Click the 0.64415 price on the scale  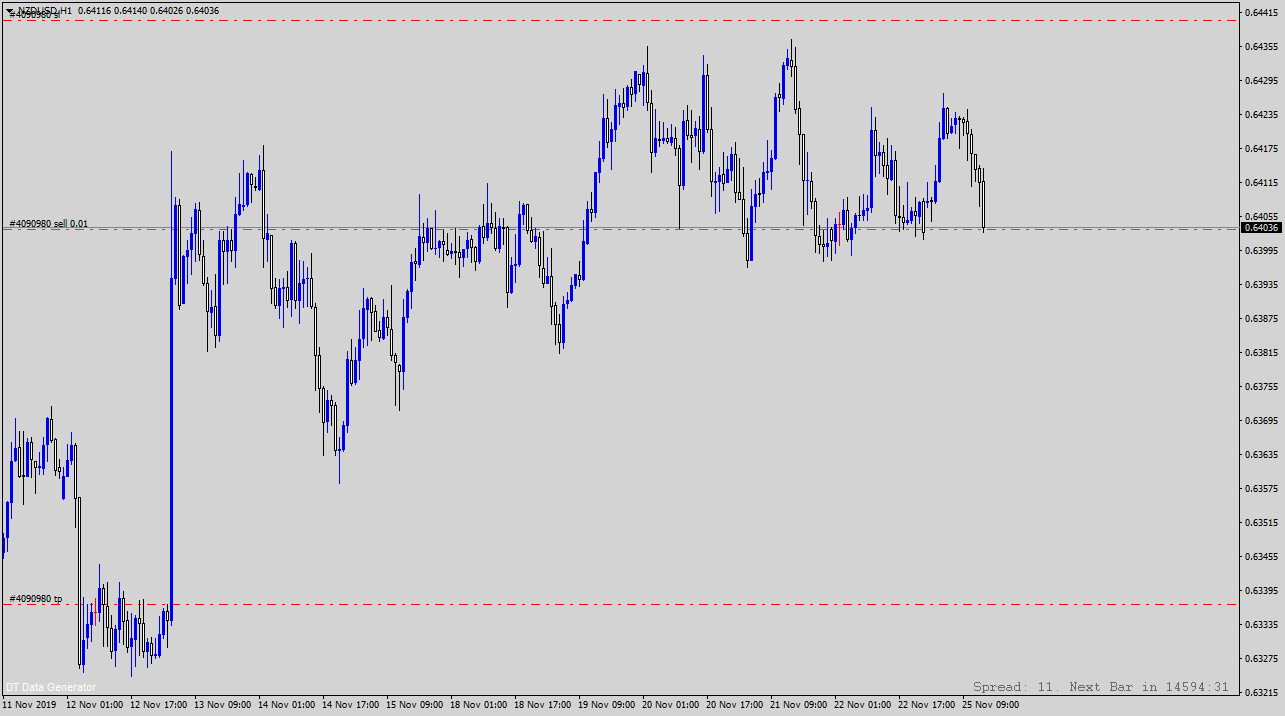(x=1262, y=13)
